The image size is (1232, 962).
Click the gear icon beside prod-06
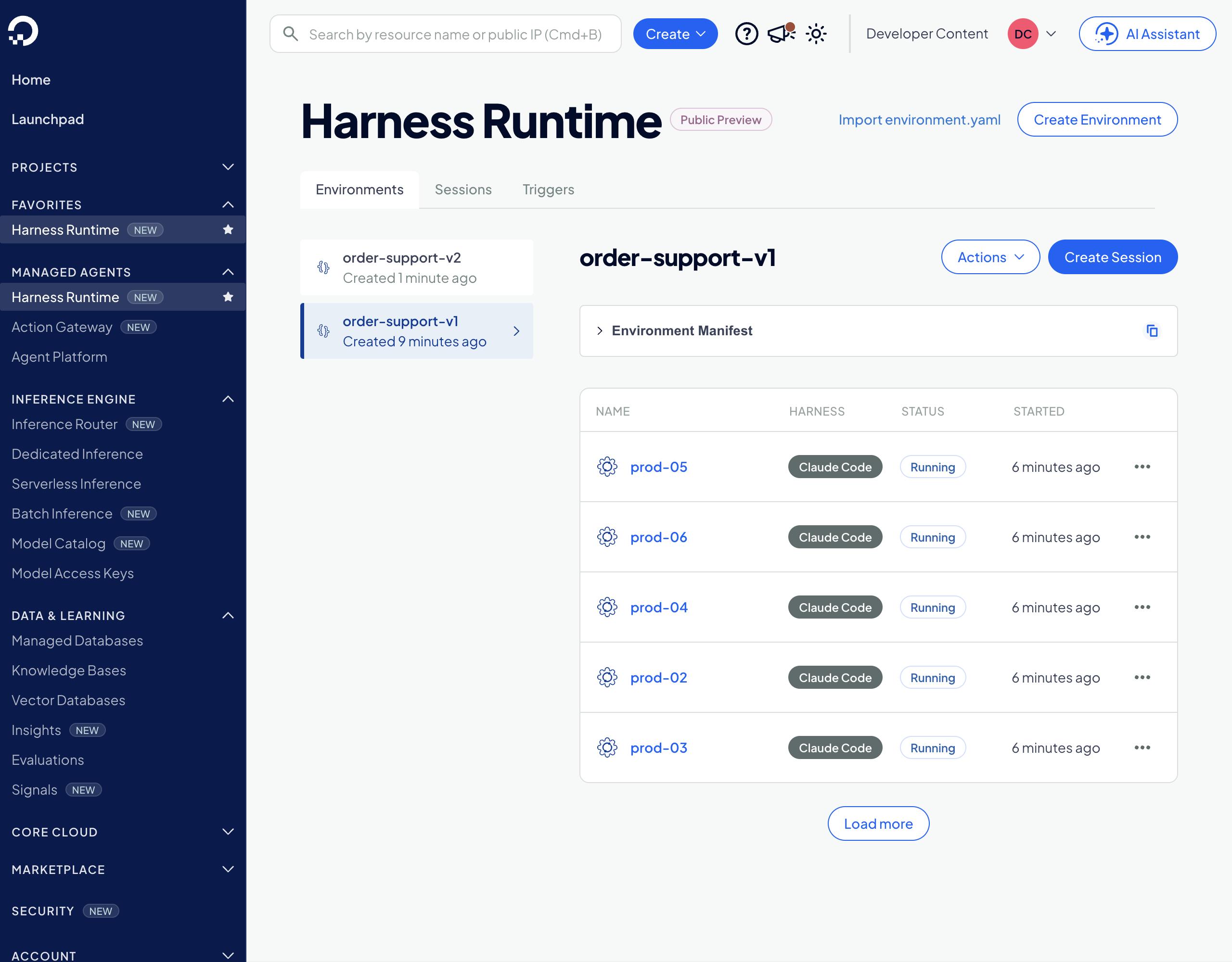point(607,537)
